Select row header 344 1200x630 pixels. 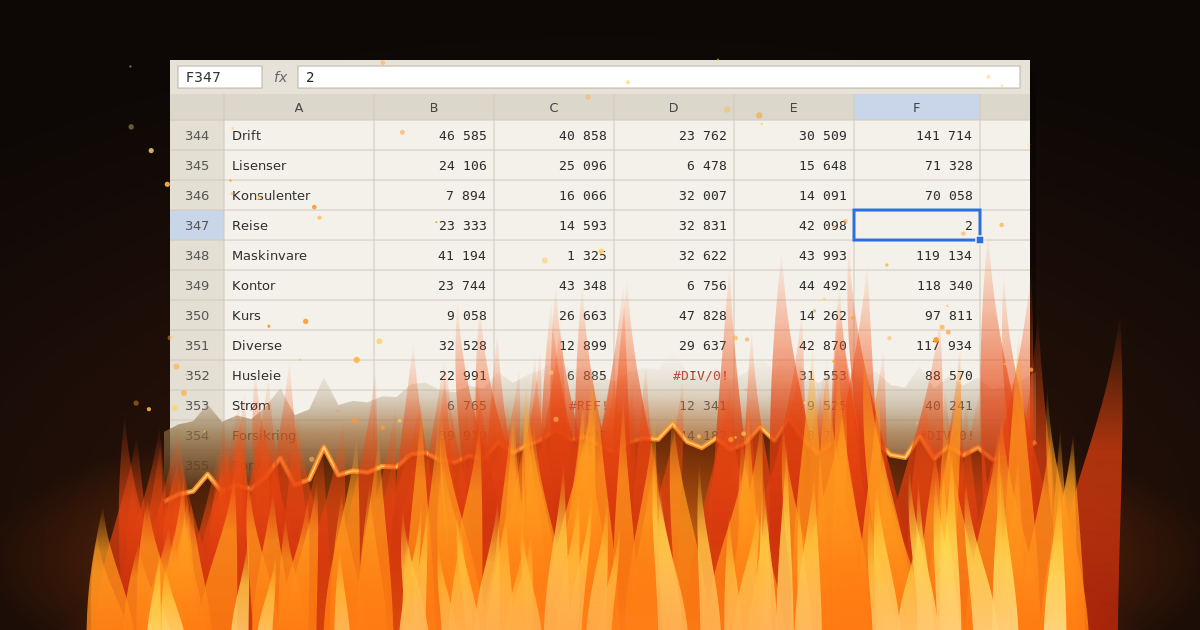[197, 136]
